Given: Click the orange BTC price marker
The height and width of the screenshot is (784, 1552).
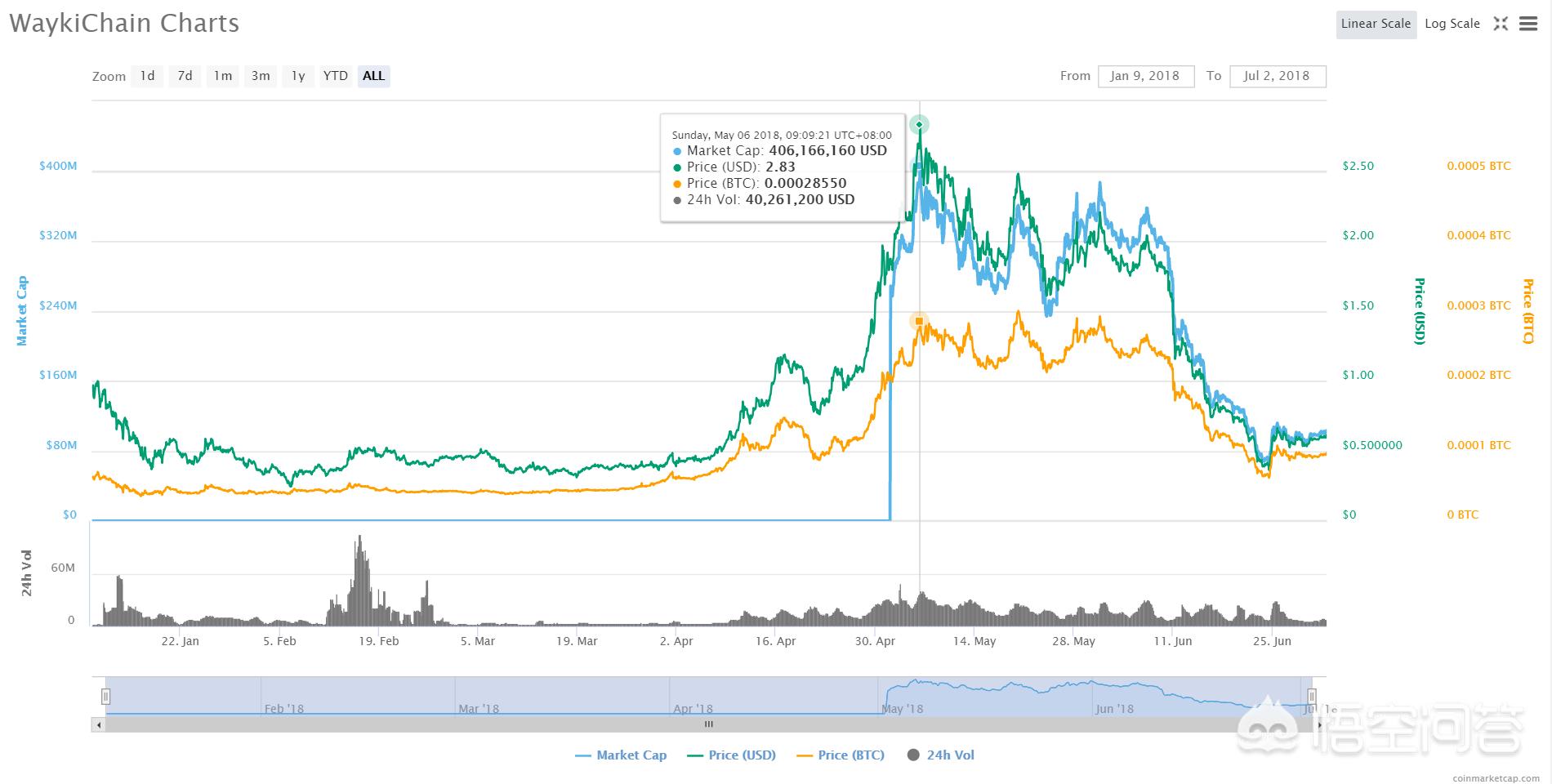Looking at the screenshot, I should (920, 322).
